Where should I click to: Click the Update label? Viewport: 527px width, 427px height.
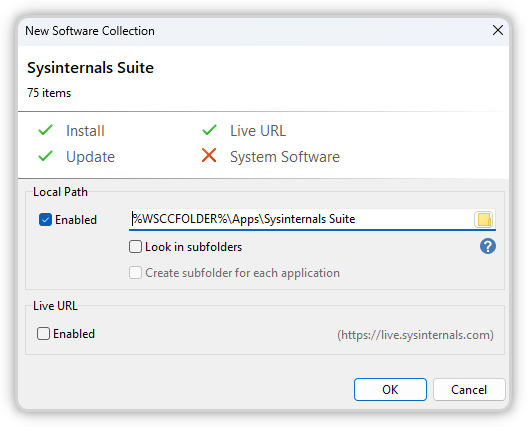pos(90,157)
